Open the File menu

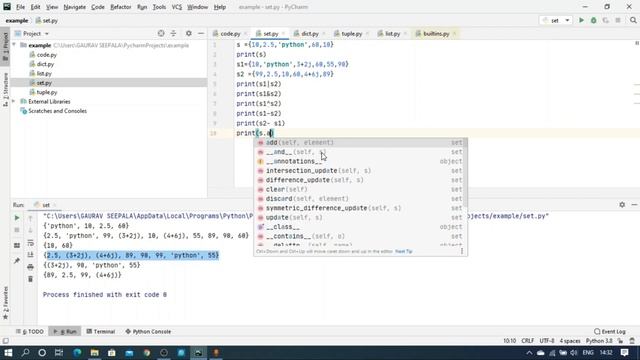pyautogui.click(x=20, y=7)
